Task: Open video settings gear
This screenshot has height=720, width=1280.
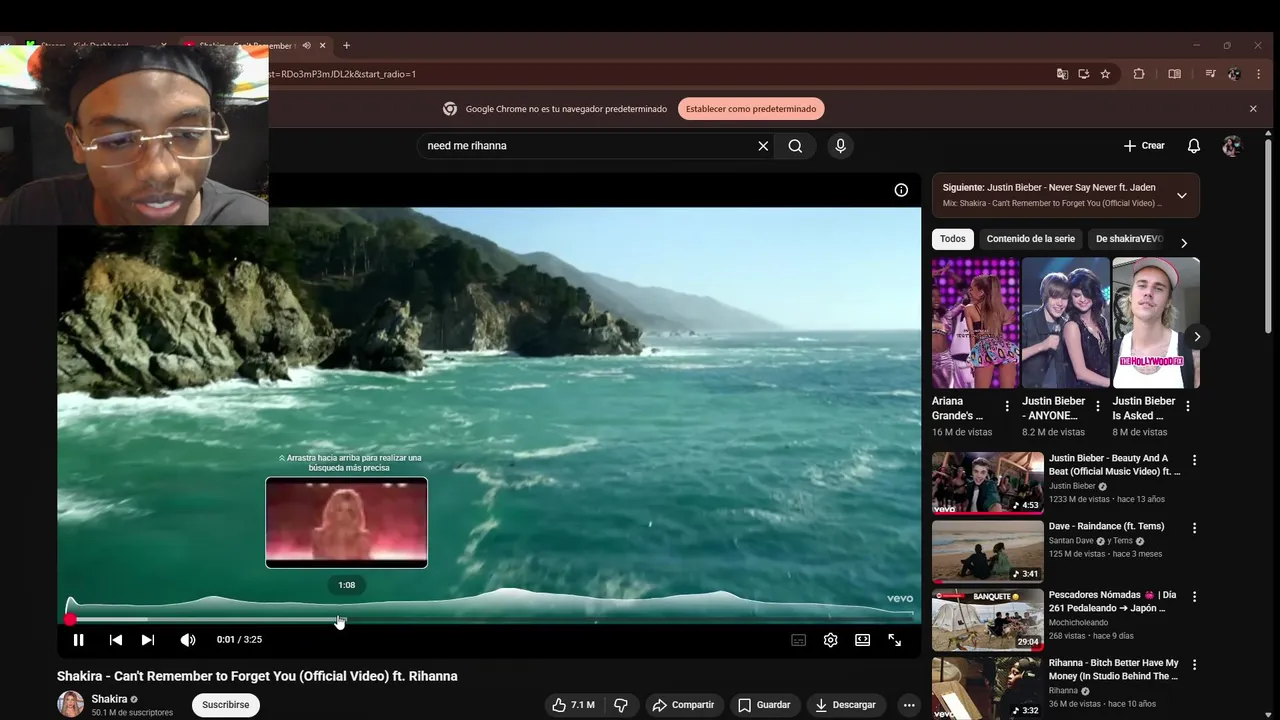Action: 831,640
